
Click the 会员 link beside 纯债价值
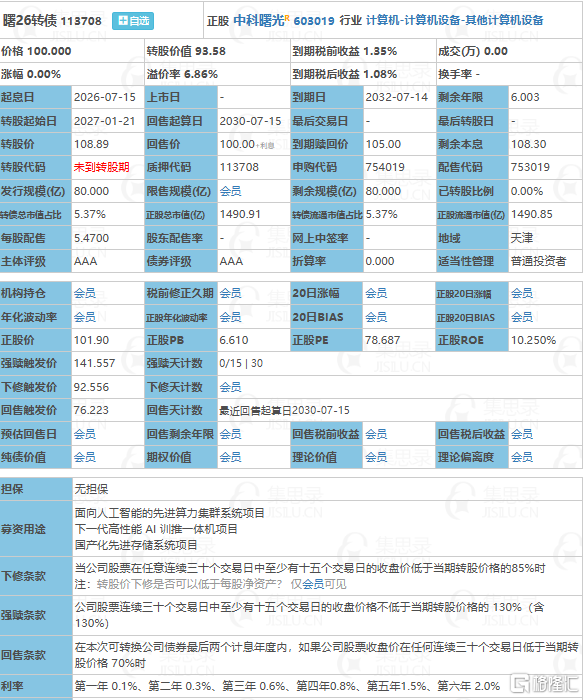click(85, 457)
